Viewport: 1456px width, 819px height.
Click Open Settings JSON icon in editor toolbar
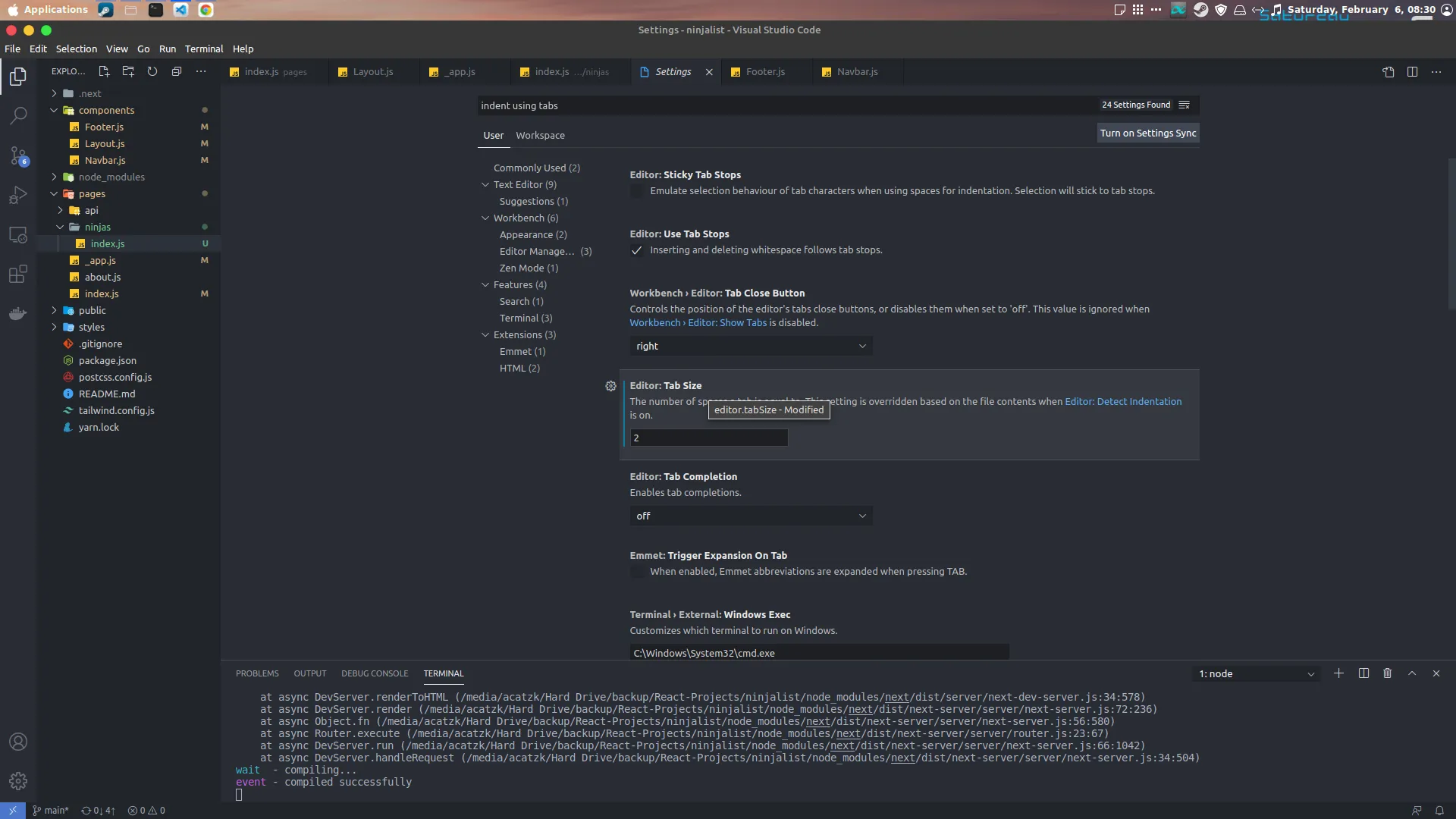1388,72
